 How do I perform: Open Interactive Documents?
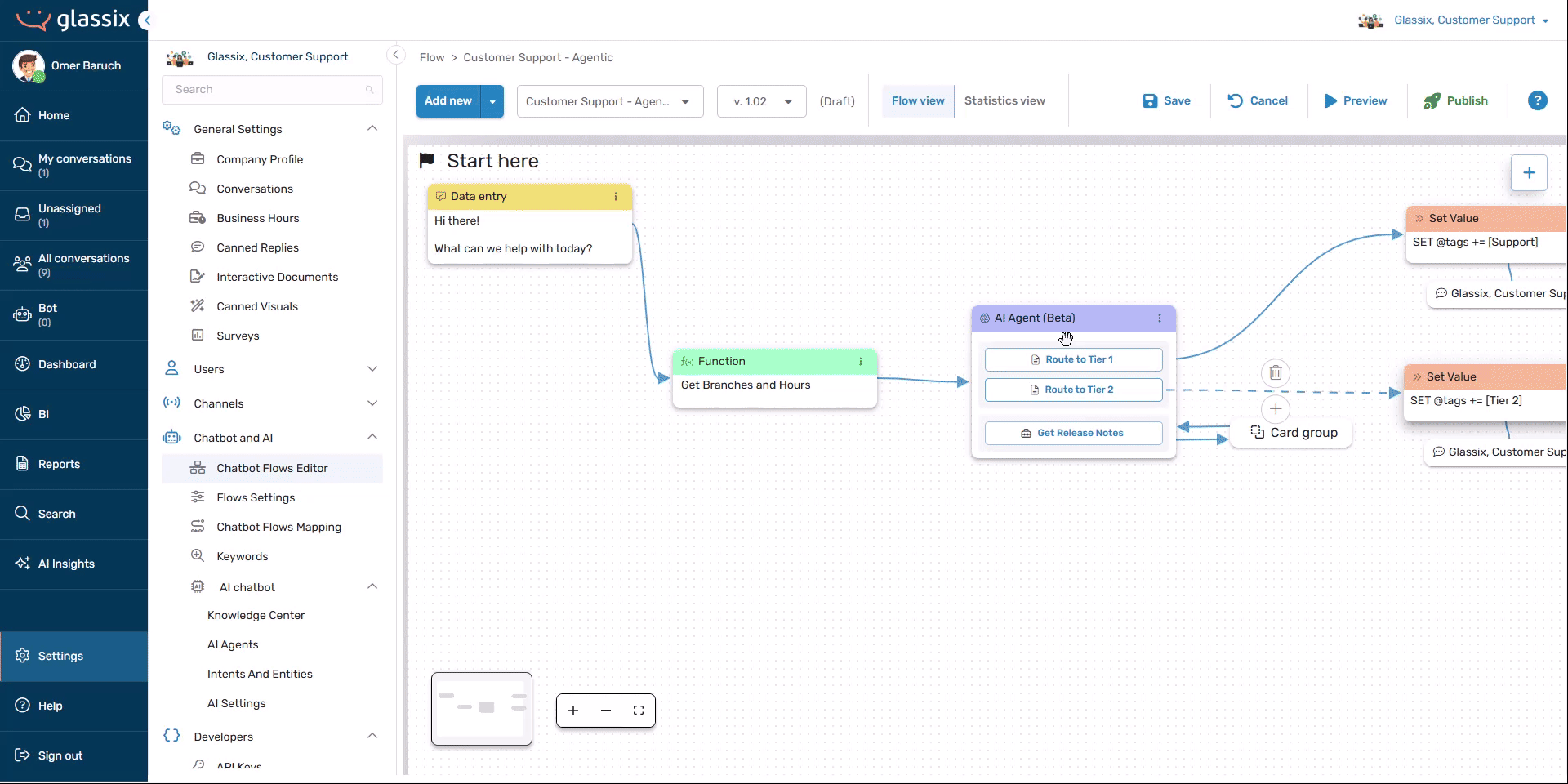[277, 277]
